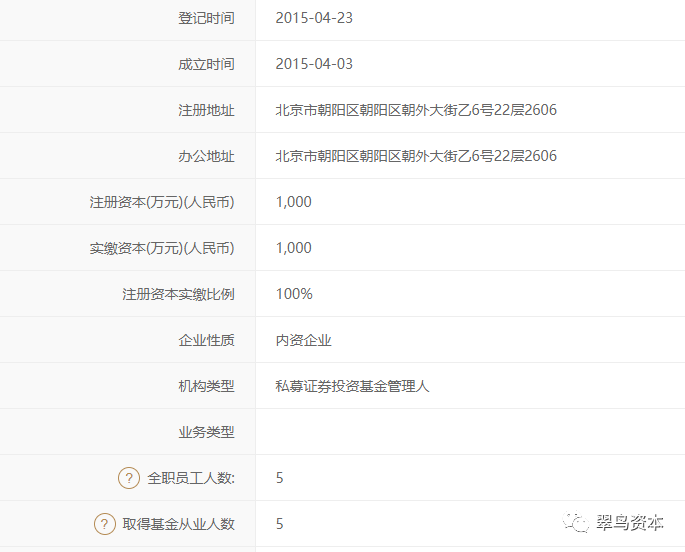This screenshot has width=685, height=552.
Task: Click the 机构类型 label
Action: [206, 386]
